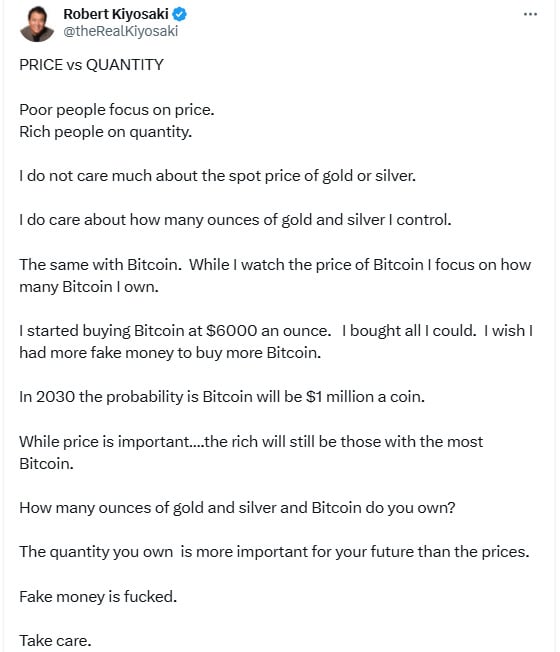Image resolution: width=560 pixels, height=652 pixels.
Task: Click the closing 'Take care.' line
Action: [55, 641]
